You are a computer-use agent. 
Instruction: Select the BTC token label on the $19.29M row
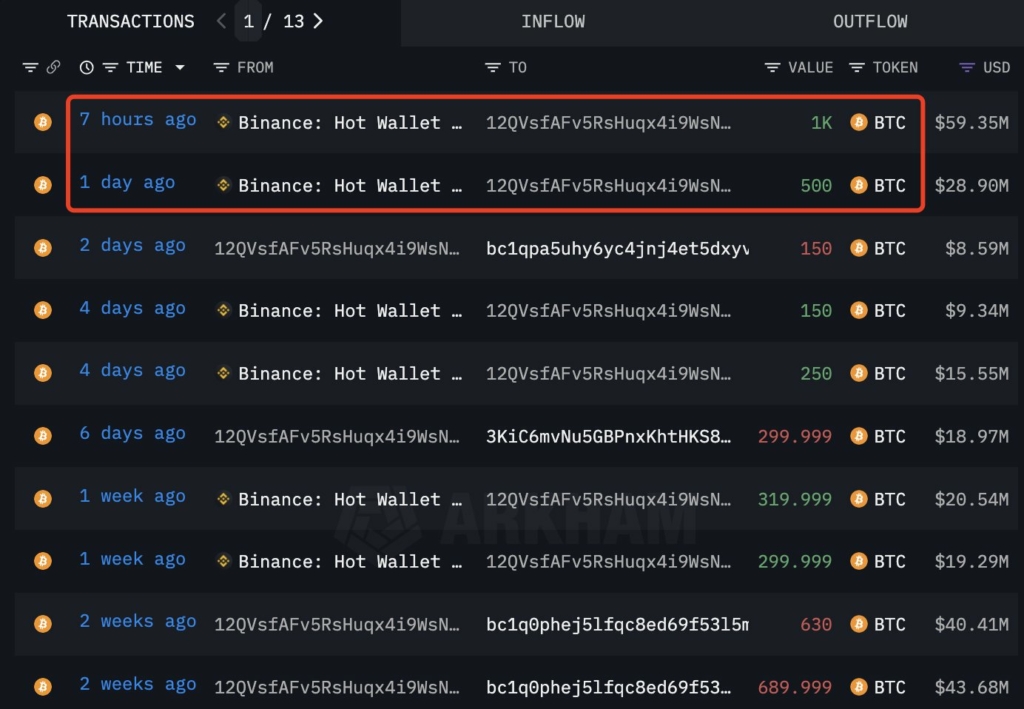point(890,561)
